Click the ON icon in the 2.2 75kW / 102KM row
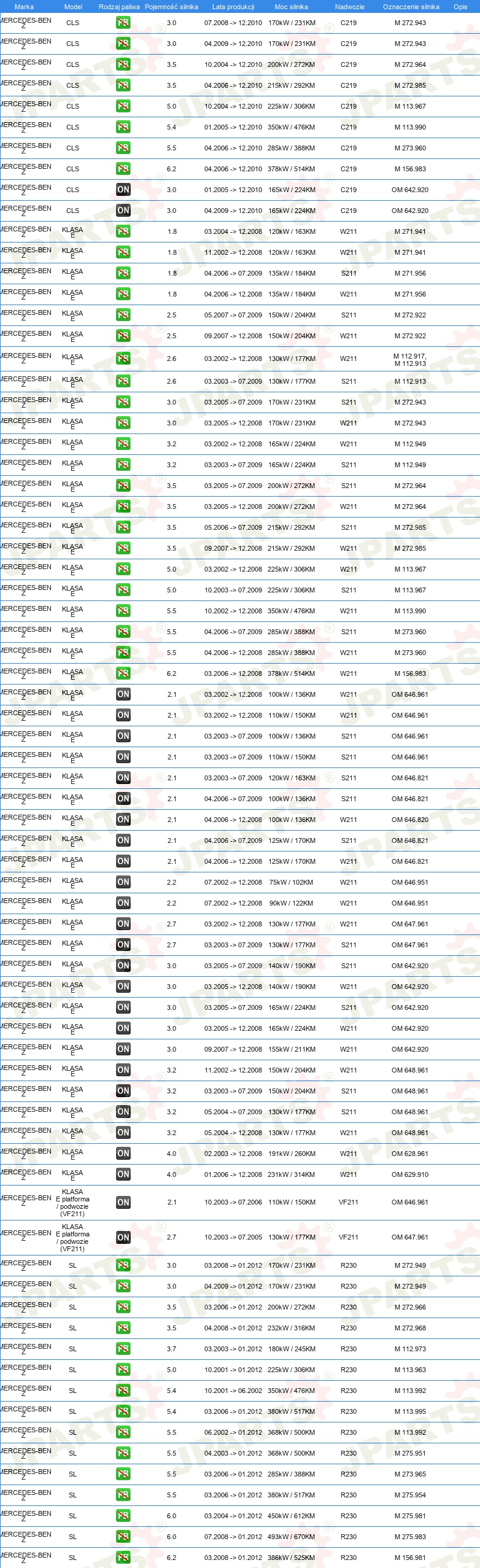Image resolution: width=480 pixels, height=1568 pixels. [x=123, y=882]
